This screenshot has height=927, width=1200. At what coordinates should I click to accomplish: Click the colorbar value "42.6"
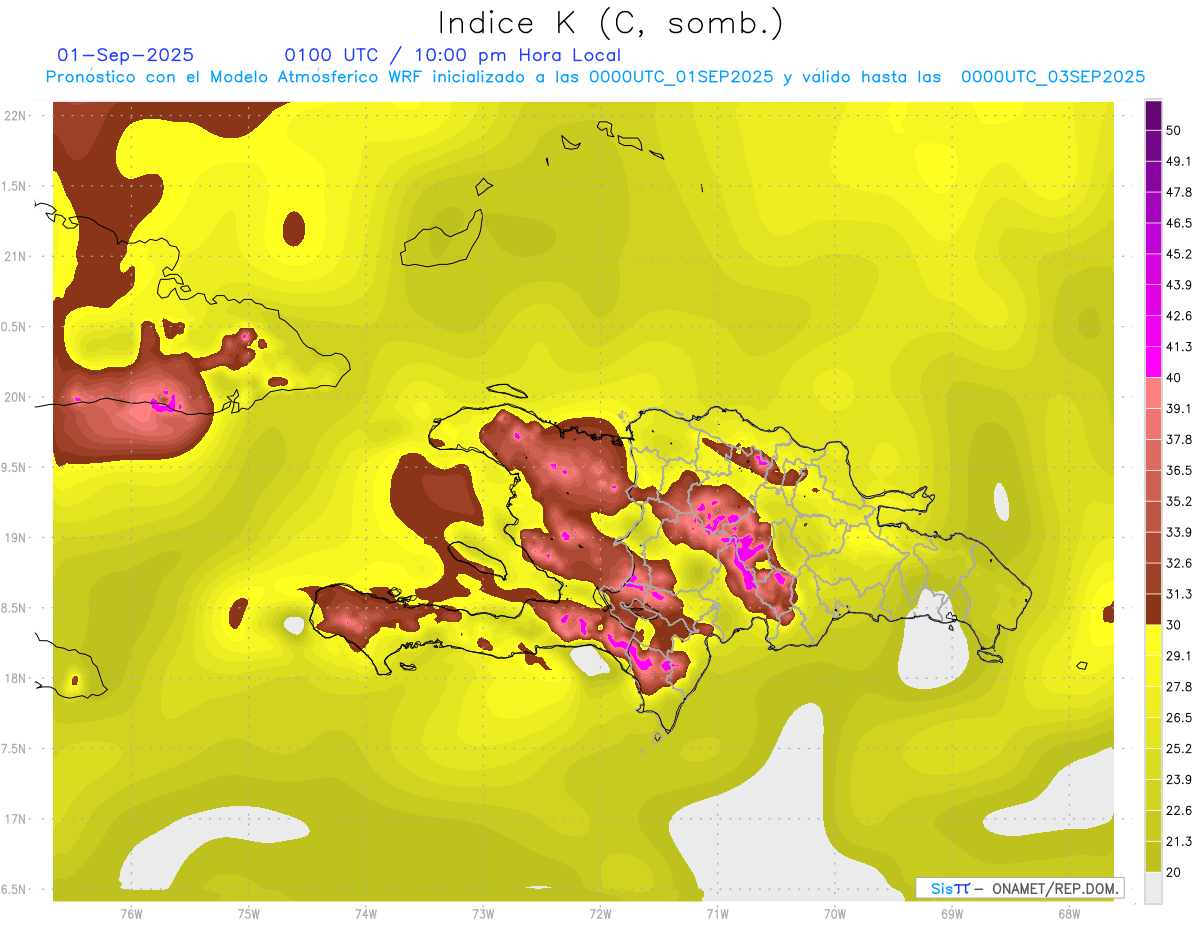click(1178, 316)
